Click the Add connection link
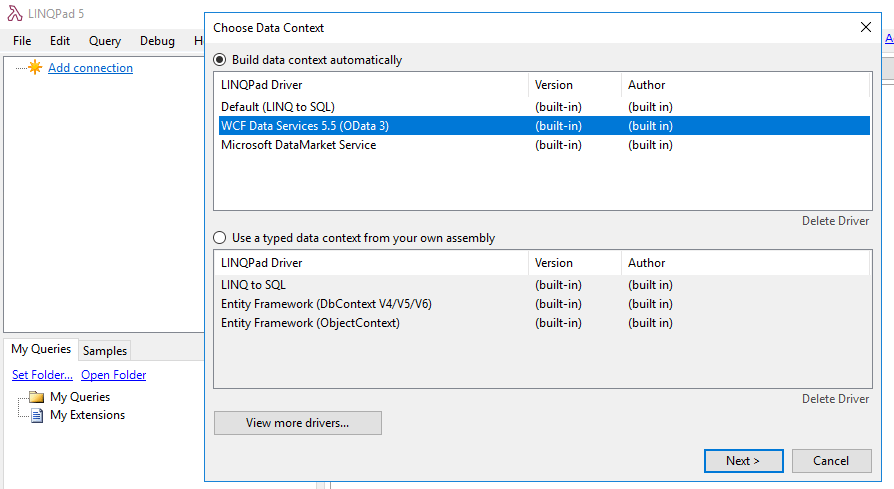Image resolution: width=894 pixels, height=489 pixels. [90, 68]
